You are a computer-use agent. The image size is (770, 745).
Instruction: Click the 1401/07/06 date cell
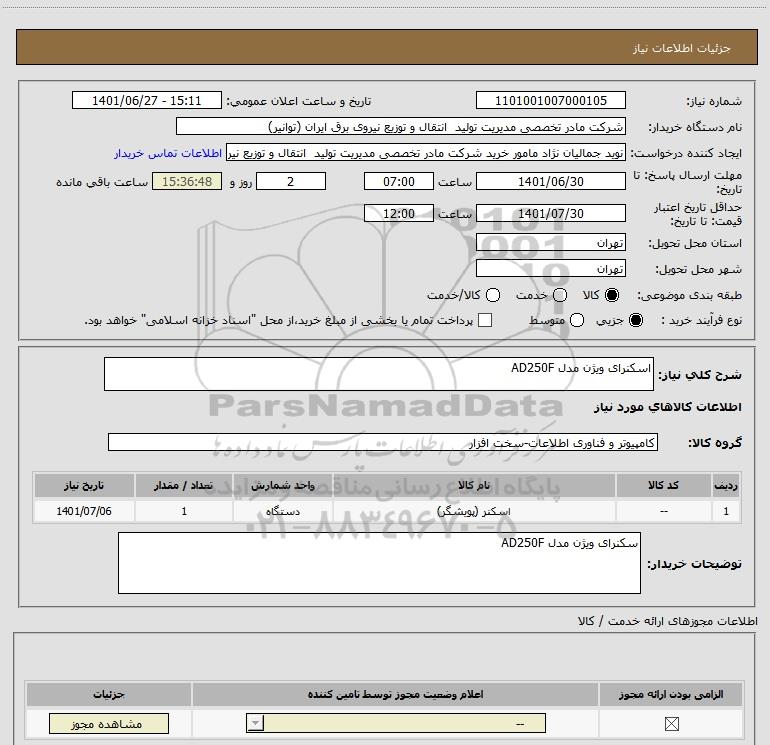[x=84, y=511]
